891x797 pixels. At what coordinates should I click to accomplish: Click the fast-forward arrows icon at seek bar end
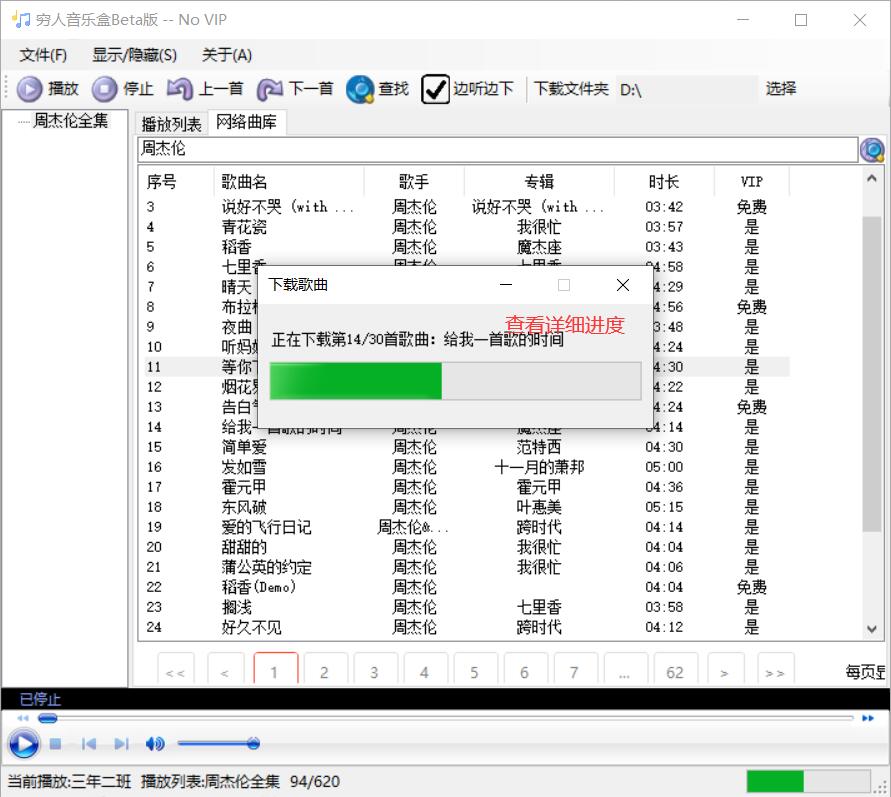tap(868, 718)
